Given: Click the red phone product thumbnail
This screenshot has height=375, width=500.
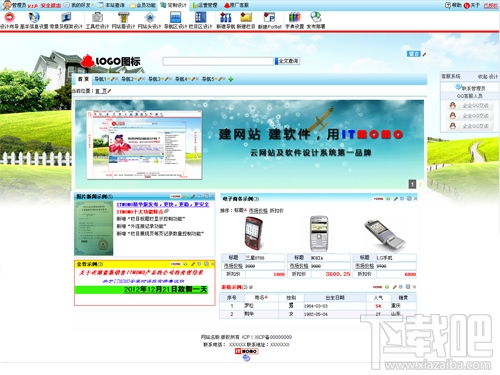Looking at the screenshot, I should pos(254,232).
